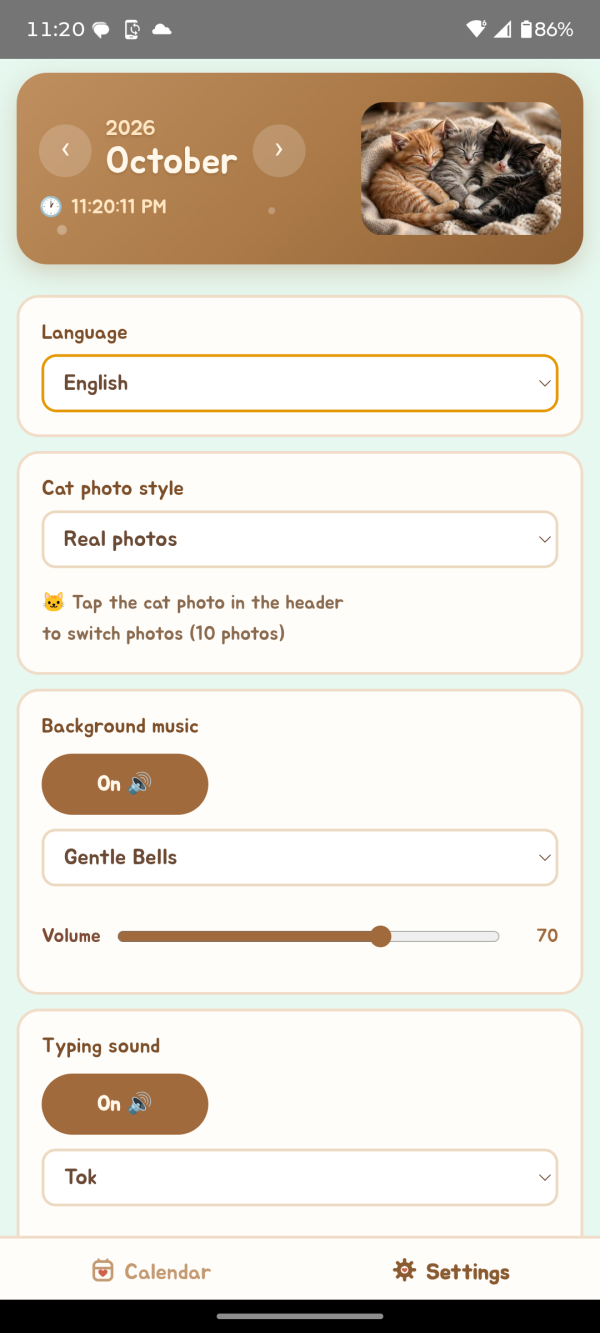Turn off Typing sound toggle

[125, 1104]
